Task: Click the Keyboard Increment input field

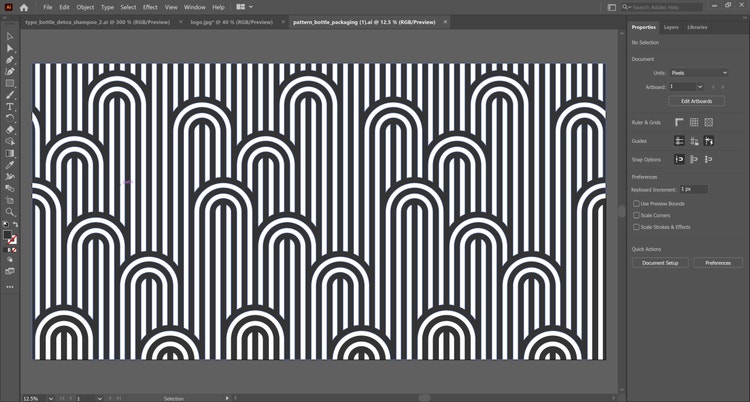Action: tap(693, 190)
